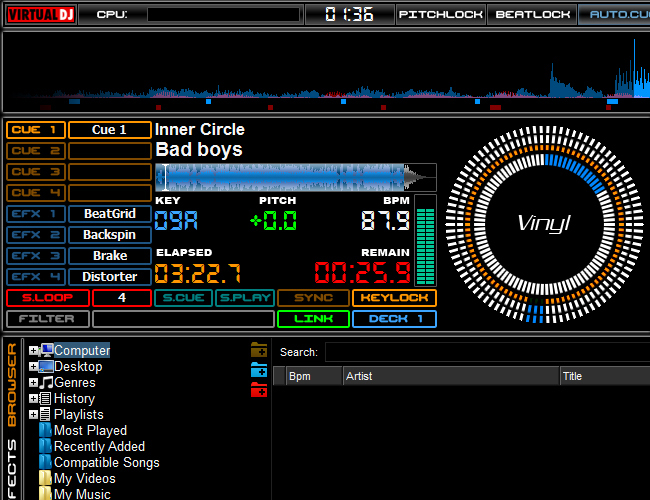Select the History entry

pyautogui.click(x=74, y=398)
